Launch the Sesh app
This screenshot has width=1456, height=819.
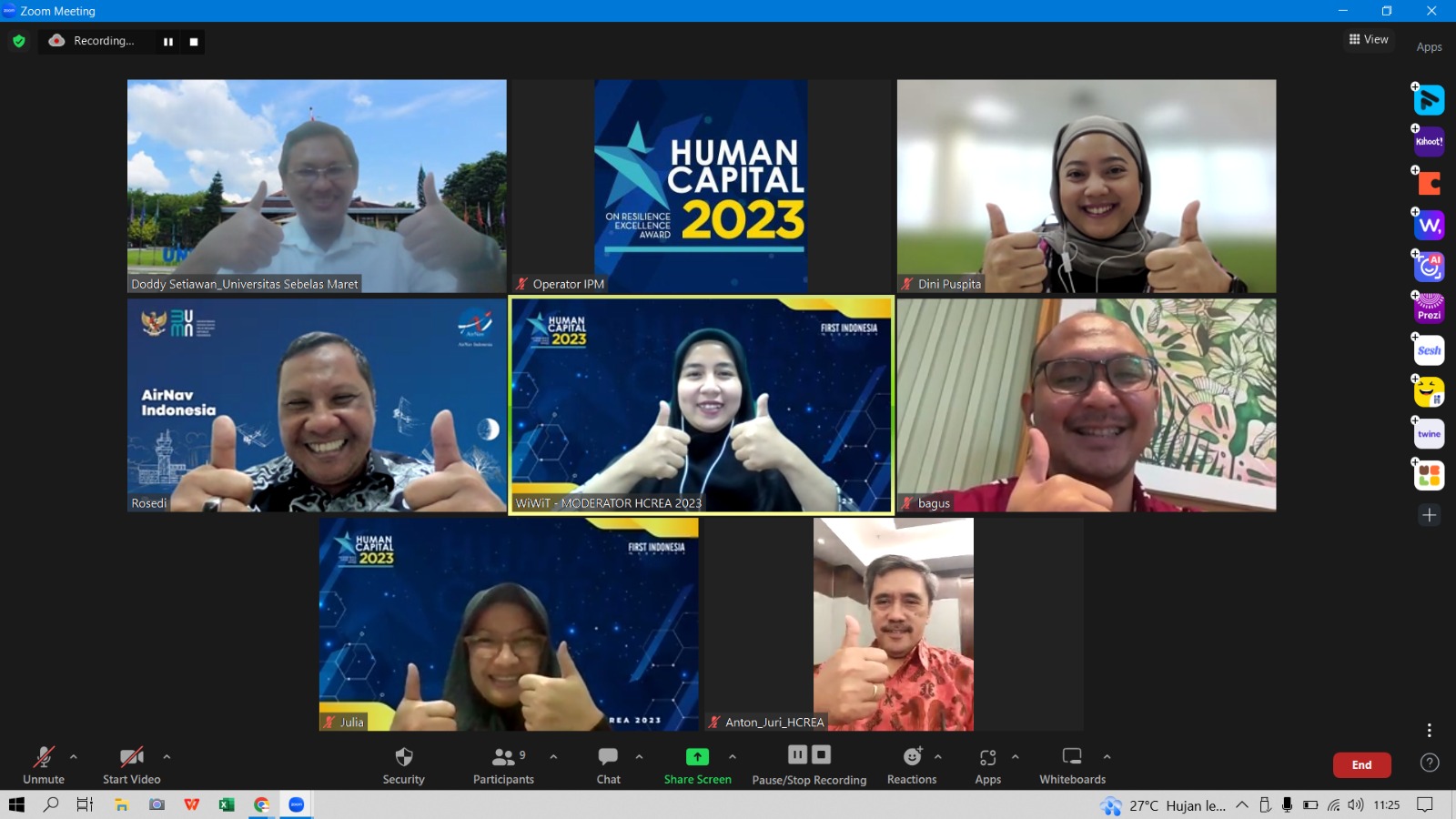pyautogui.click(x=1429, y=350)
